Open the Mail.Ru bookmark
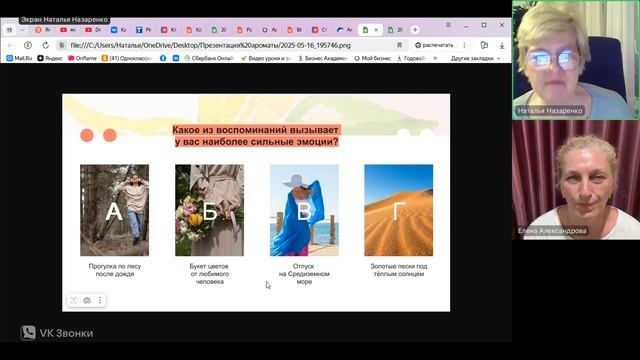The height and width of the screenshot is (360, 640). pyautogui.click(x=19, y=58)
